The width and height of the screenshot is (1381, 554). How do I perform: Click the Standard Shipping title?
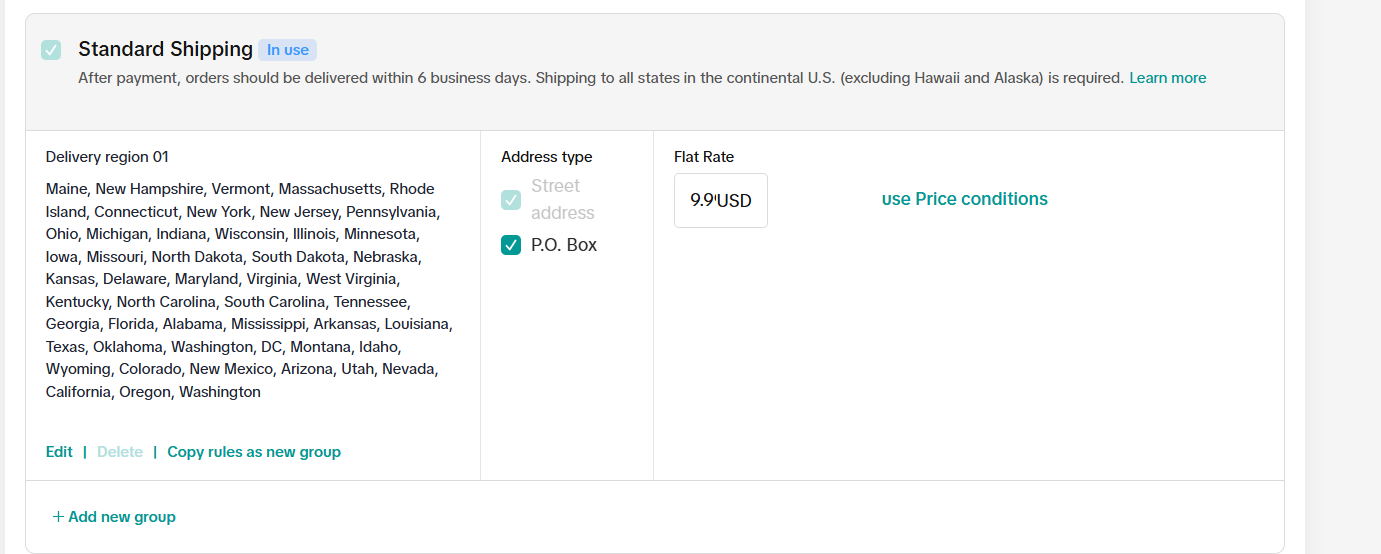pyautogui.click(x=165, y=49)
